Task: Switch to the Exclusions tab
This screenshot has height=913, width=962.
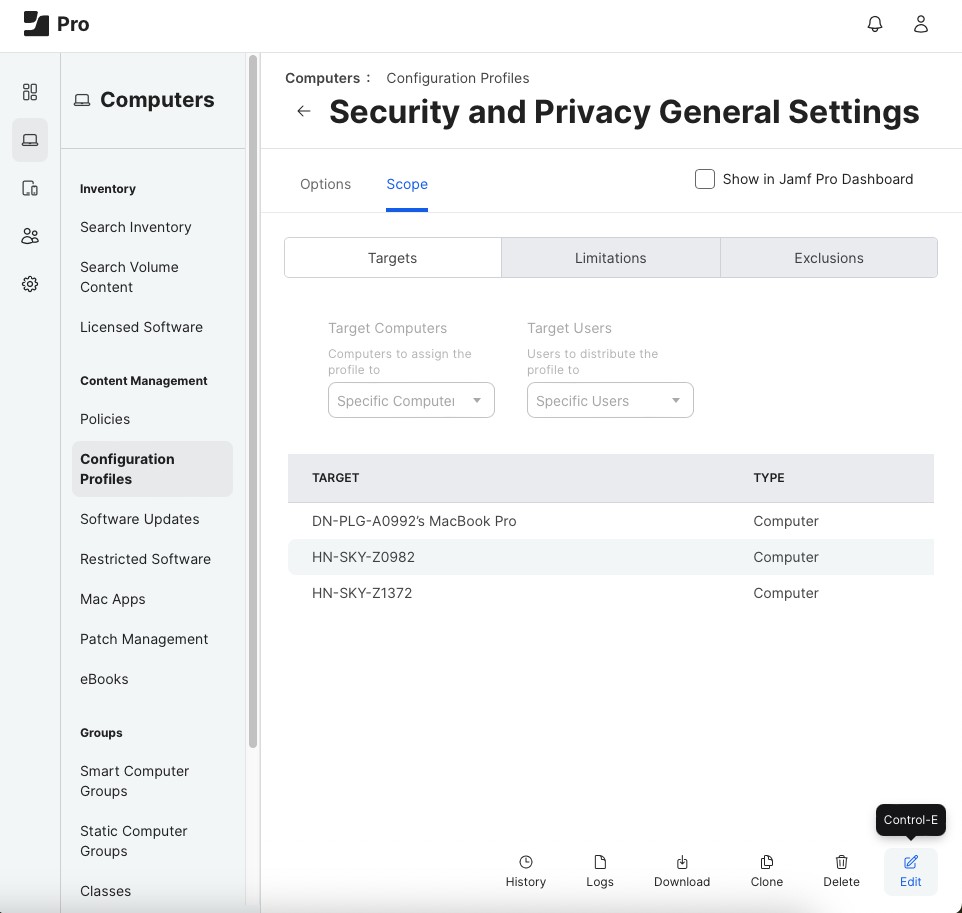Action: (828, 258)
